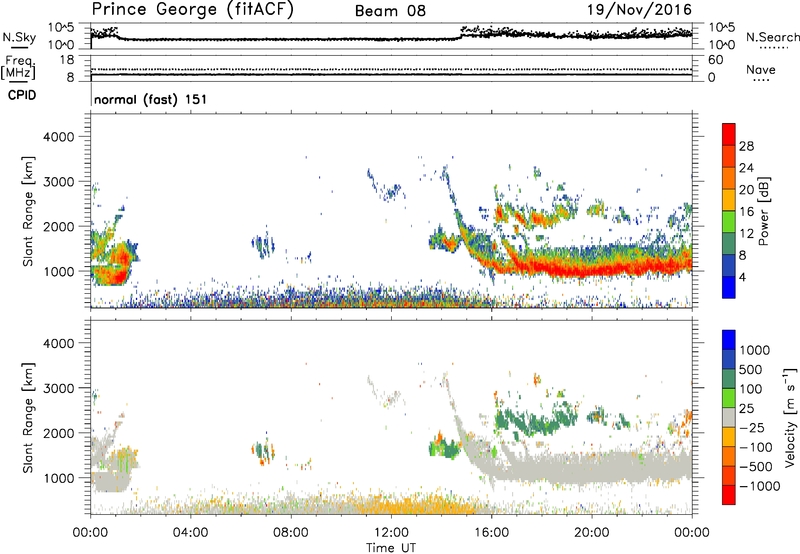The height and width of the screenshot is (554, 800).
Task: Pick the bright blue power segment below 4 dB
Action: (x=729, y=287)
